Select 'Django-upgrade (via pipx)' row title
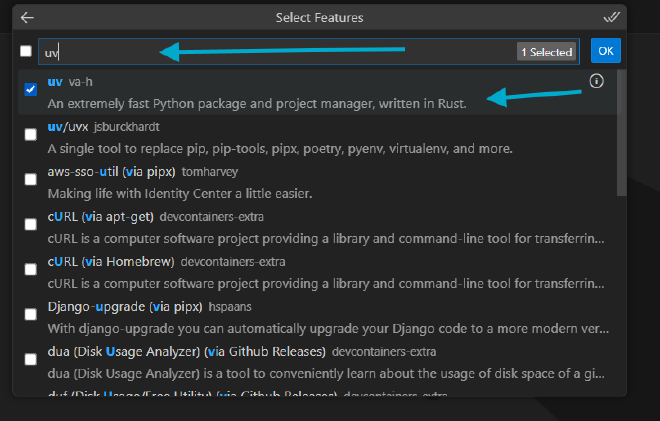660x421 pixels. pos(125,307)
